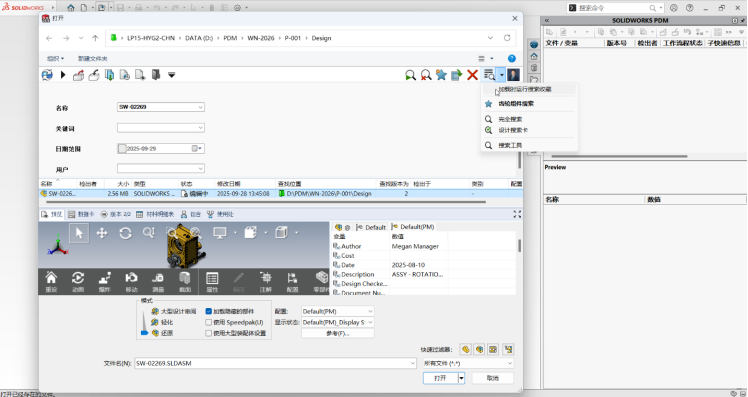Switch to the version 2/2 tab
Screen dimensions: 748x397
(x=115, y=214)
